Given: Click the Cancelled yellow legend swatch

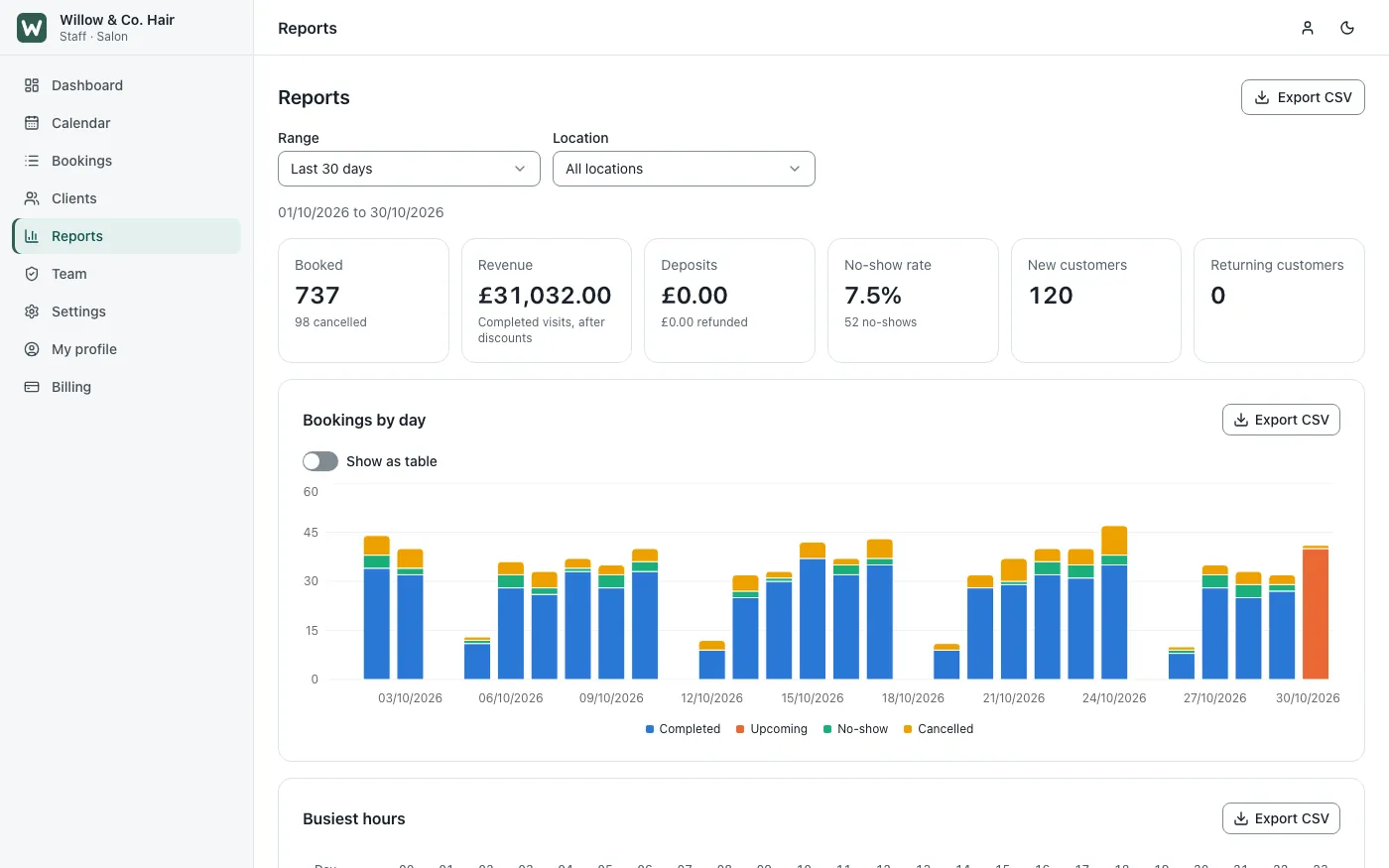Looking at the screenshot, I should (x=908, y=729).
